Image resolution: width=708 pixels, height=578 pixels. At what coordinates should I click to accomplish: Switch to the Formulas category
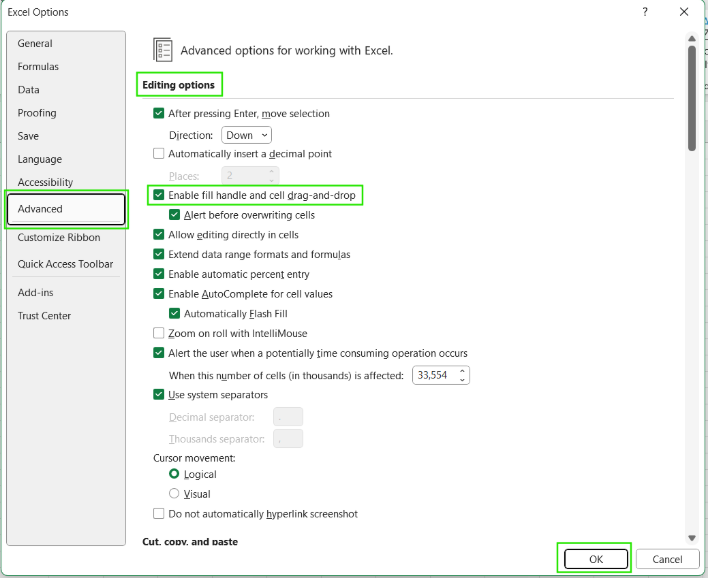(x=38, y=67)
